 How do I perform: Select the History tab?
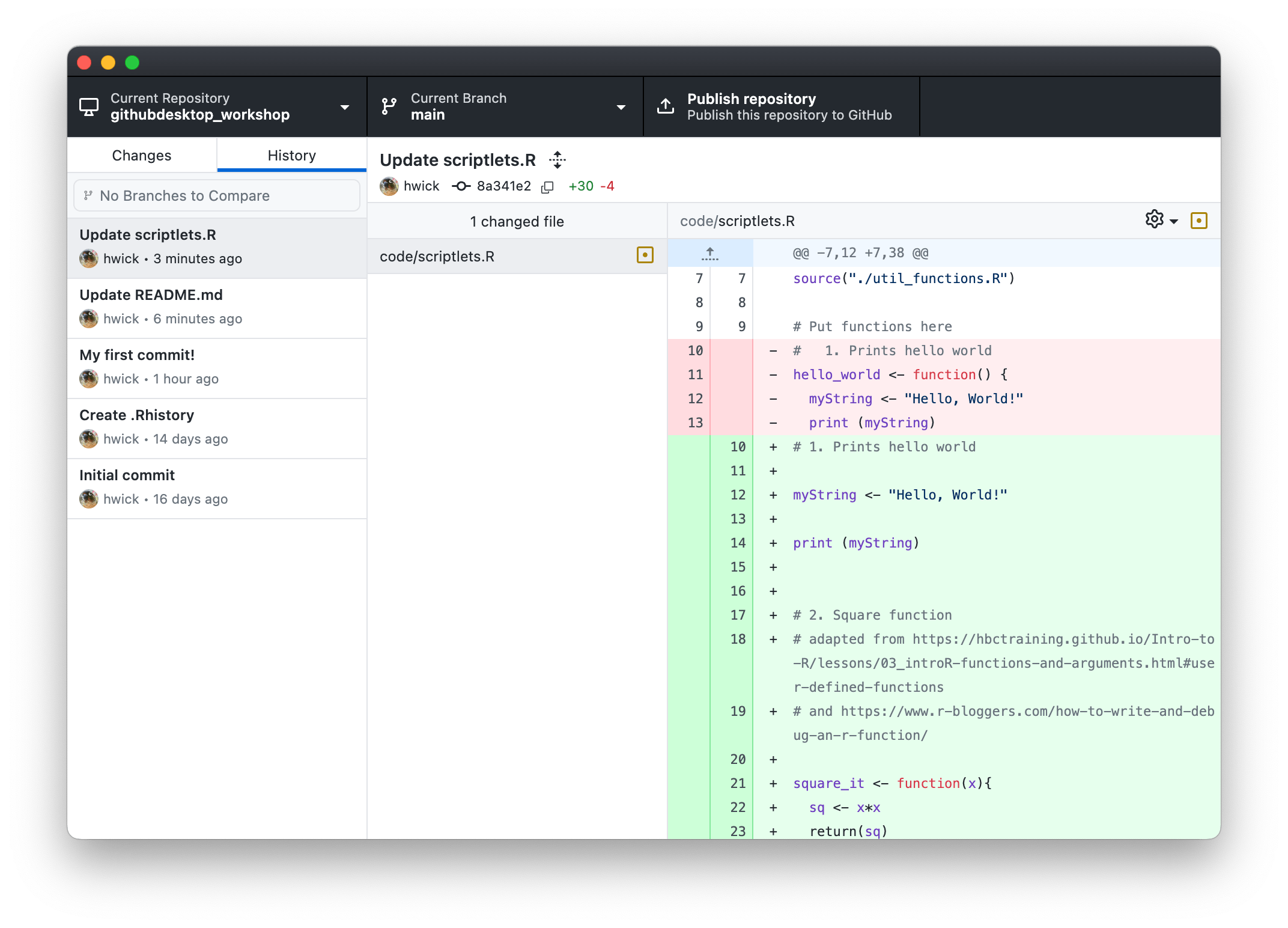(x=292, y=156)
